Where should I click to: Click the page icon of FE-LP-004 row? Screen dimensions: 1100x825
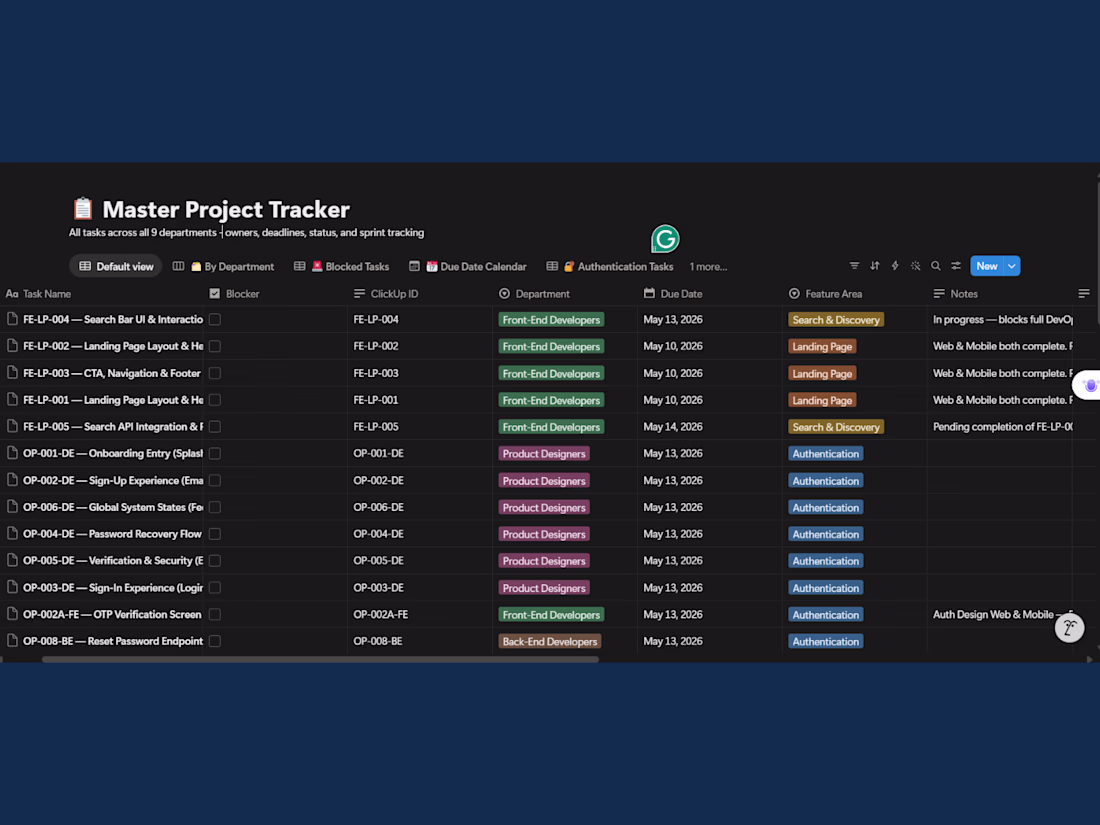click(12, 319)
